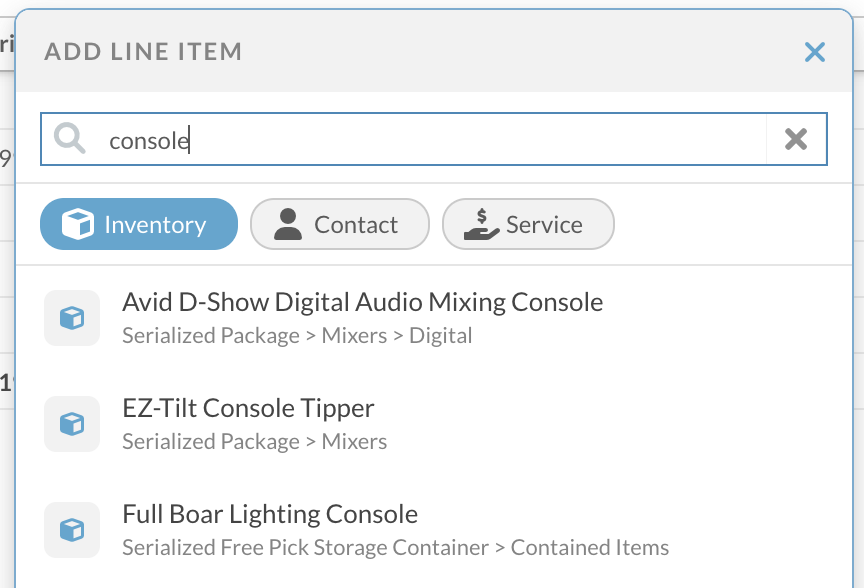Choose the EZ-Tilt Console Tipper result
The image size is (864, 588).
(248, 408)
